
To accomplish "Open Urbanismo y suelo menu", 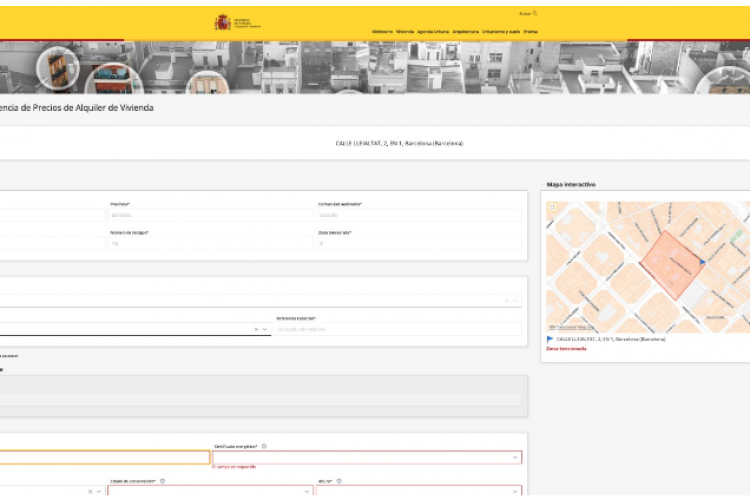I will click(500, 31).
